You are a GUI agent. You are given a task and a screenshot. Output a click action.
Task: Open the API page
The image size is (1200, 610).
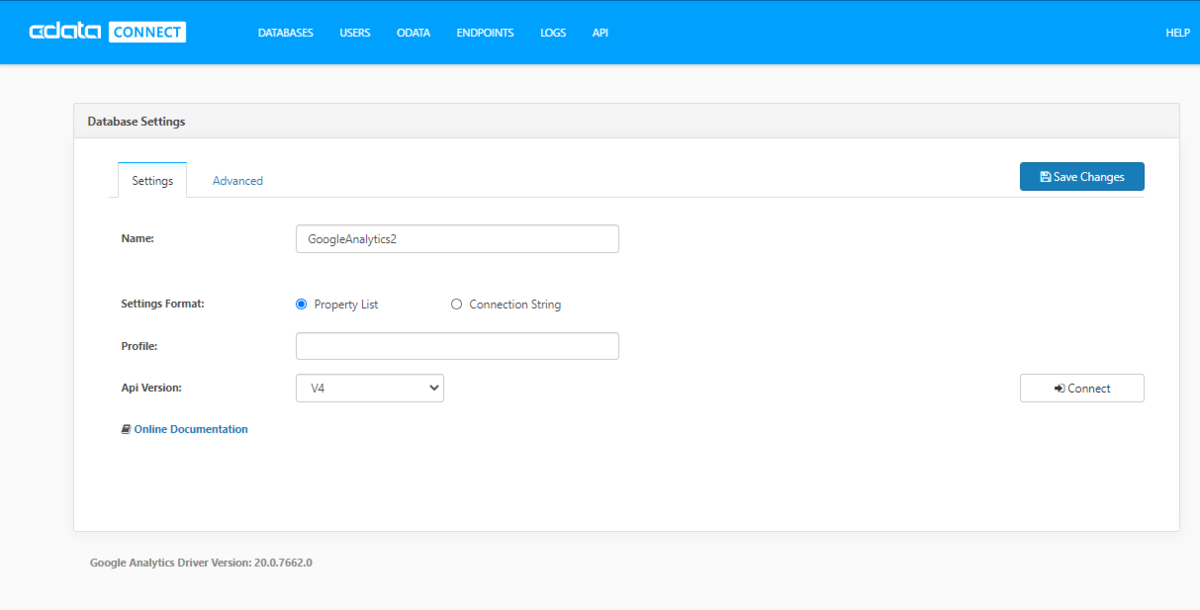click(600, 33)
